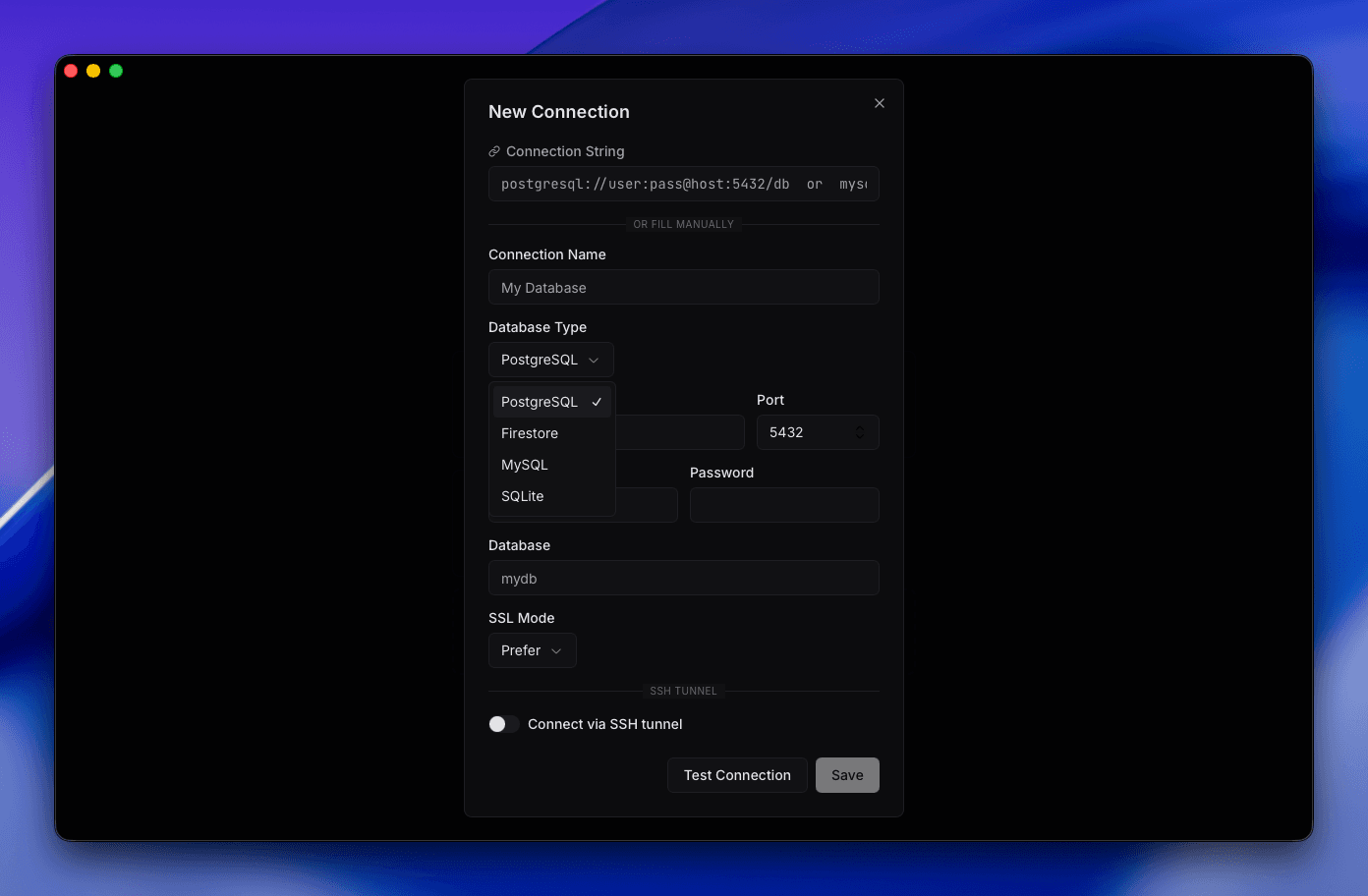Select SQLite from the database type list

522,496
